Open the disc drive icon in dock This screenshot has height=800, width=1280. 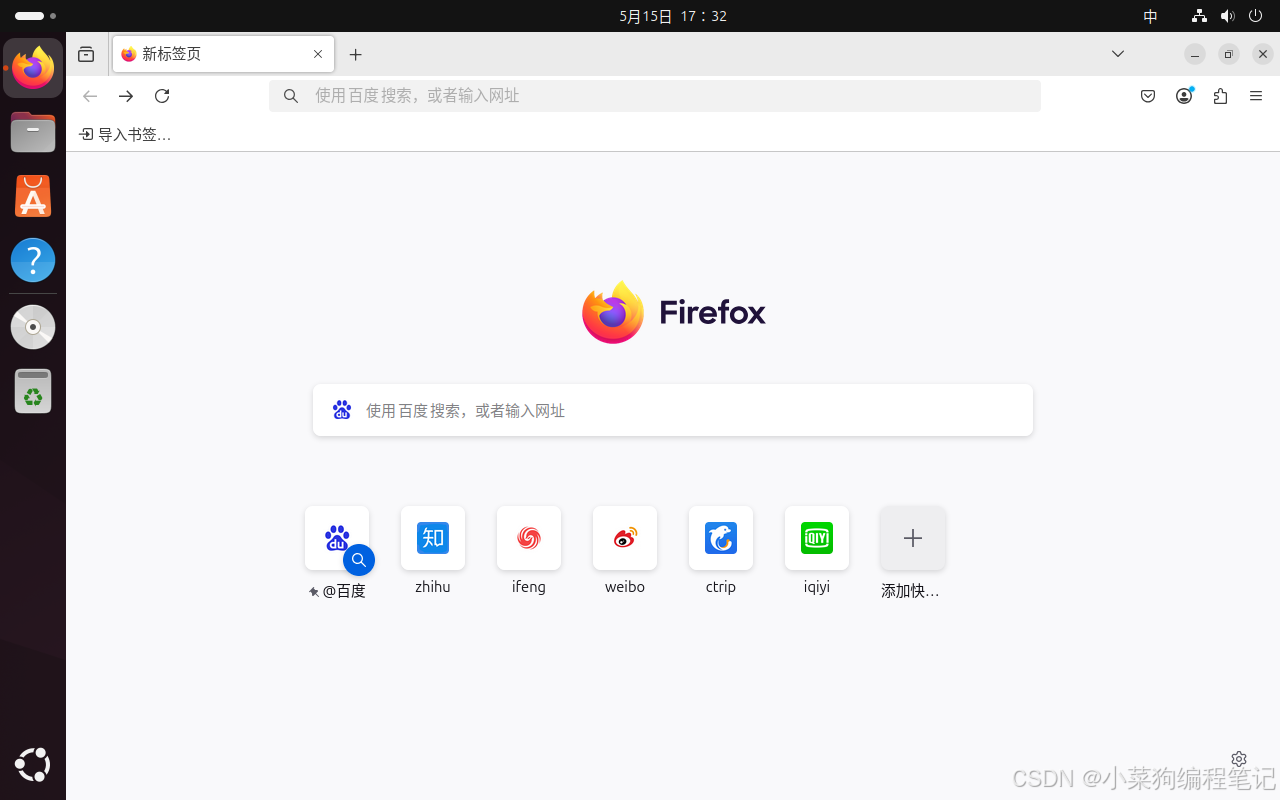pos(33,327)
